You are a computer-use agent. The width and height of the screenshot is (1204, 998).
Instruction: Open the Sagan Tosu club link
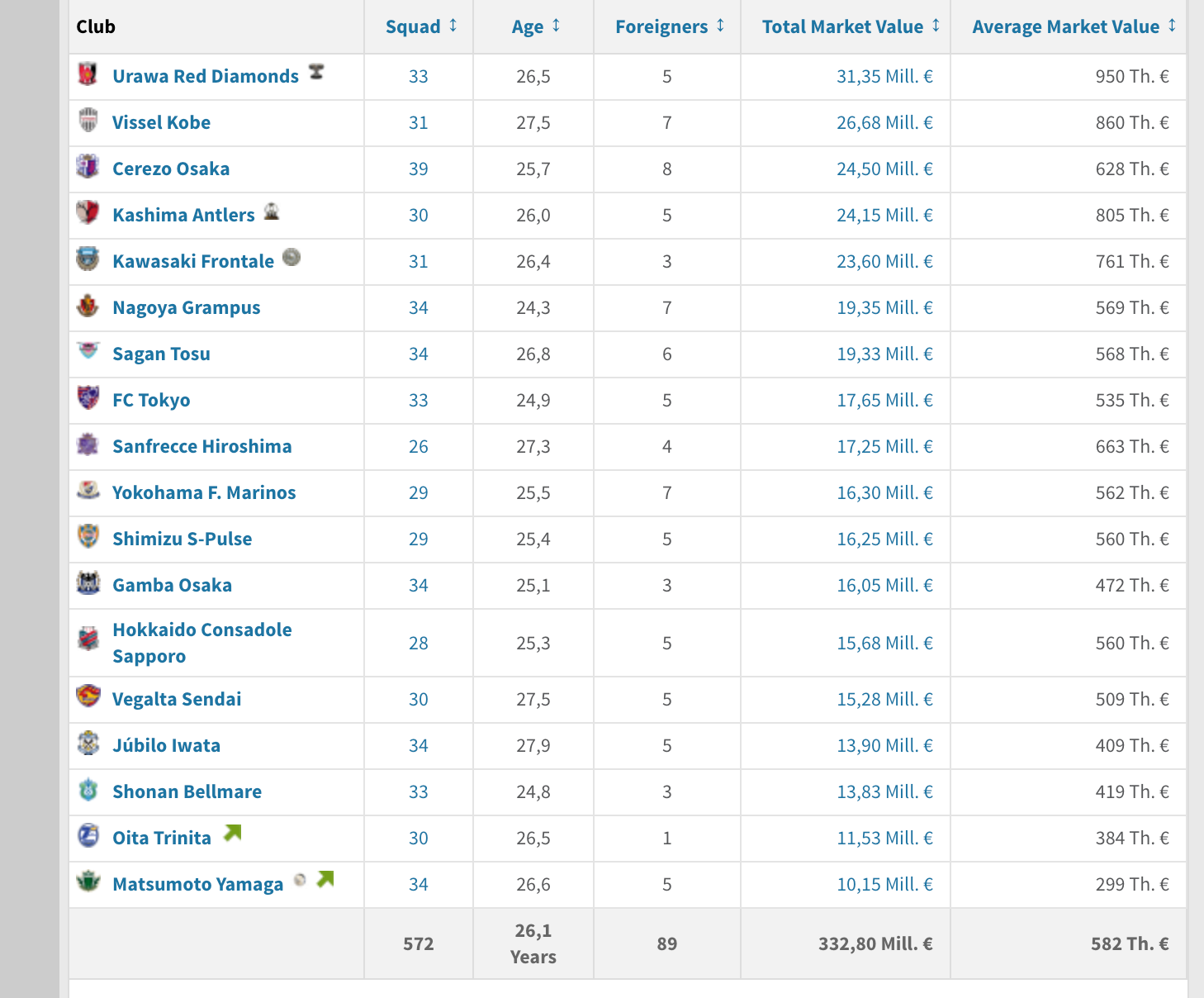(x=161, y=354)
